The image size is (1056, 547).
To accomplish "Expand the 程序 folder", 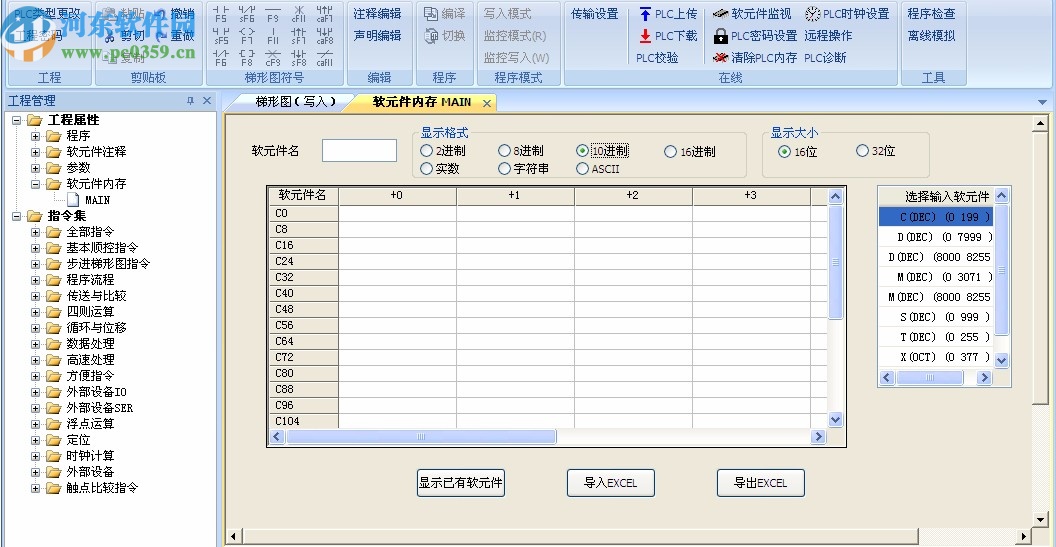I will (36, 136).
